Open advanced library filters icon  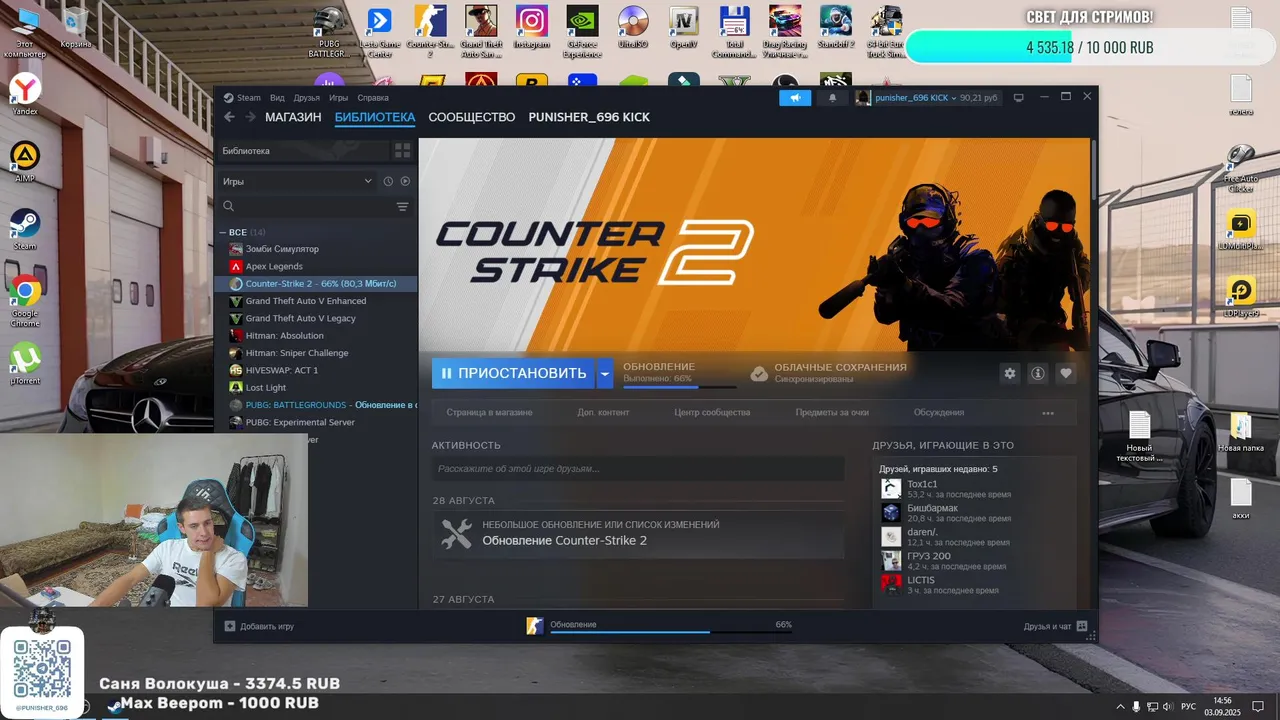(402, 207)
